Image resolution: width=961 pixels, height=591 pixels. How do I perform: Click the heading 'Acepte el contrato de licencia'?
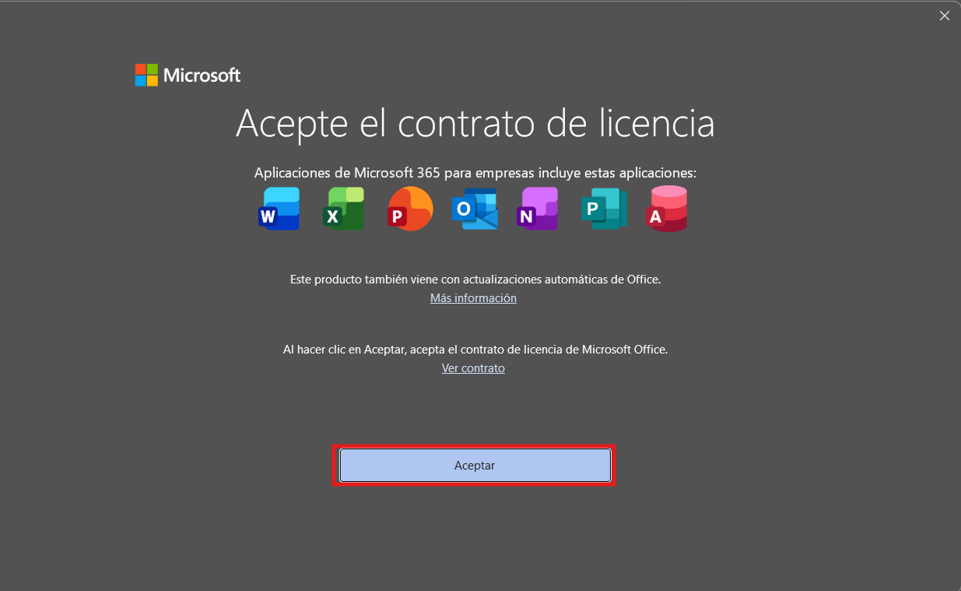click(475, 123)
